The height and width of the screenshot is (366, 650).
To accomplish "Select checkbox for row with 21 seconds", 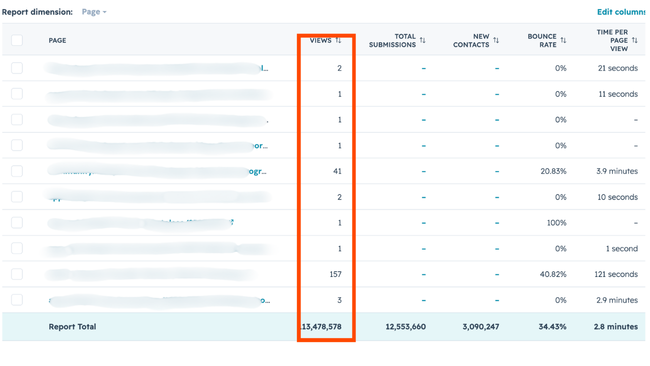I will tap(17, 68).
